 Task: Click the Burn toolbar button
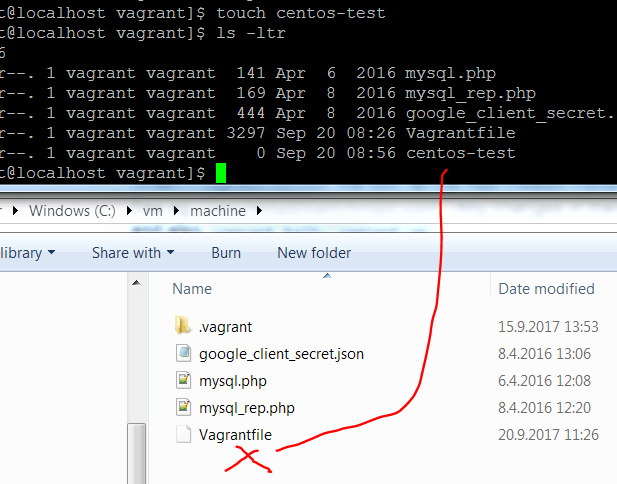(x=226, y=253)
